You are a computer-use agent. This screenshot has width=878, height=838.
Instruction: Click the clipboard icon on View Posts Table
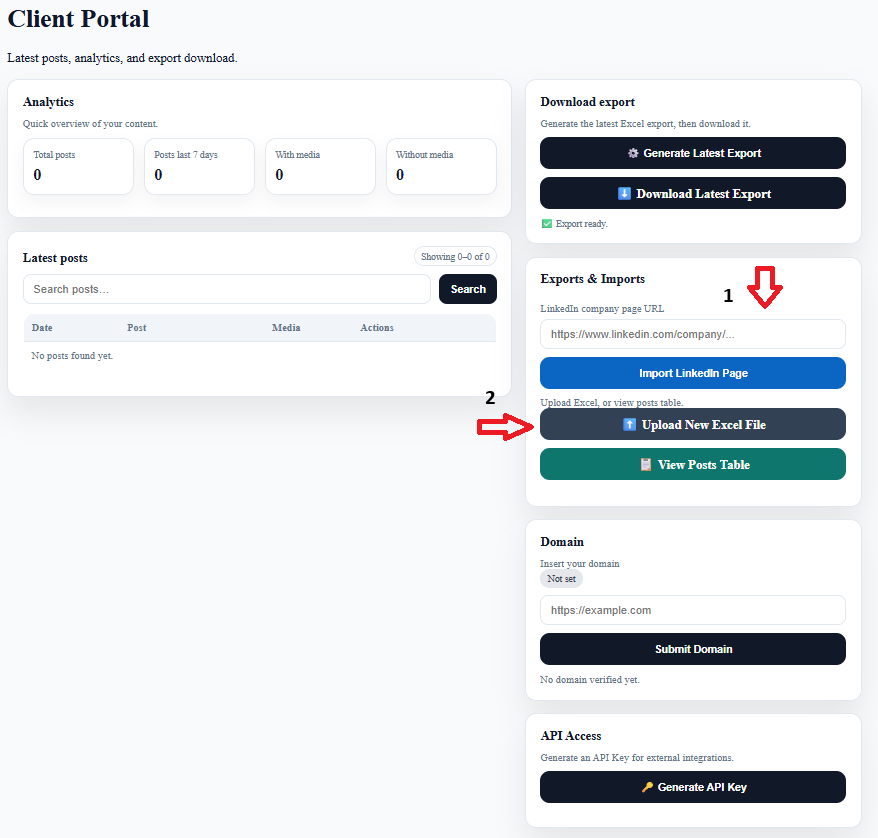(x=646, y=465)
